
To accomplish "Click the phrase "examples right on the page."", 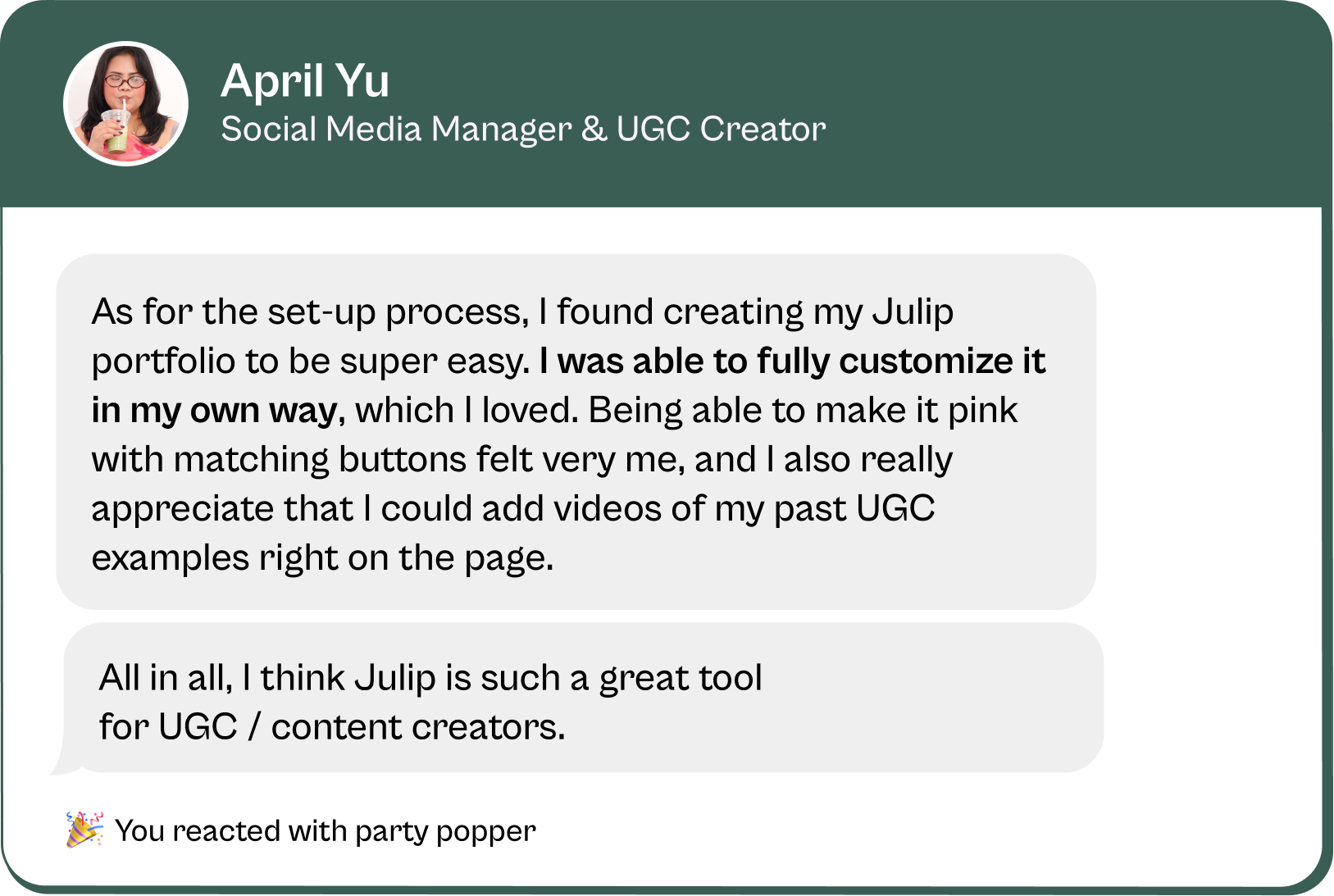I will [322, 558].
